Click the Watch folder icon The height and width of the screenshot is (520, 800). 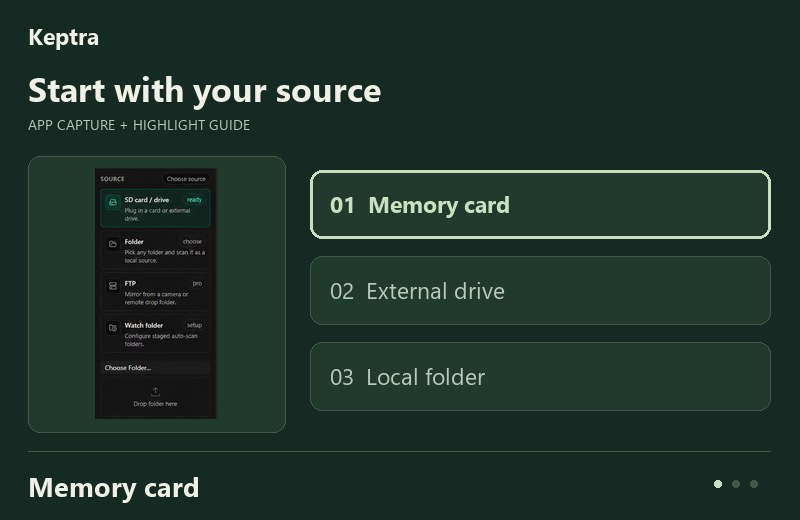[113, 328]
